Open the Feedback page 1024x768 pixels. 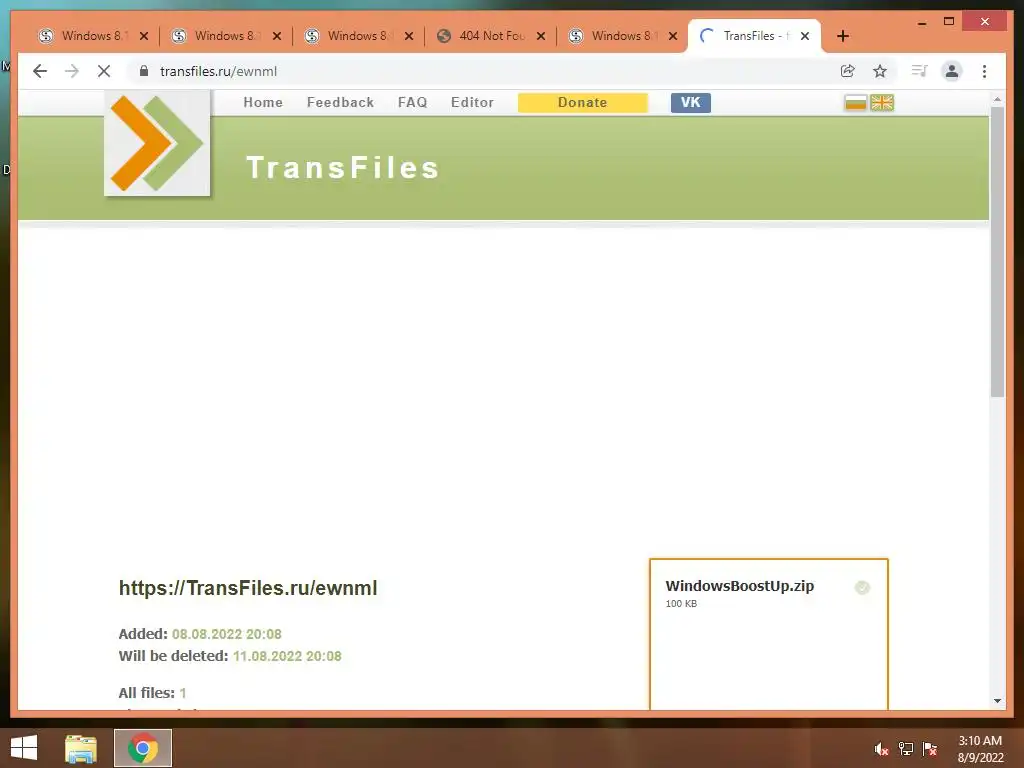[340, 103]
